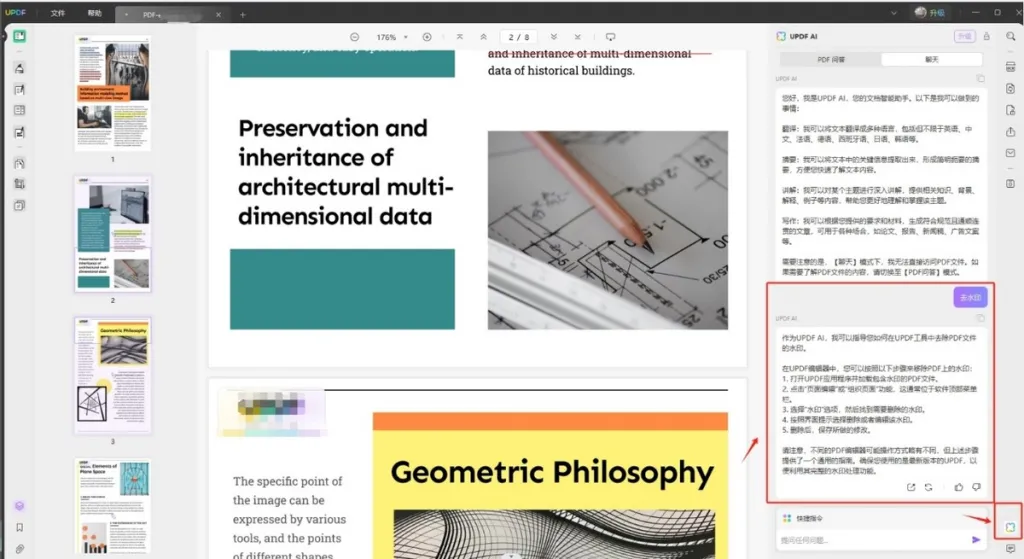Dislike the AI answer with thumbs down
This screenshot has width=1024, height=559.
point(976,487)
